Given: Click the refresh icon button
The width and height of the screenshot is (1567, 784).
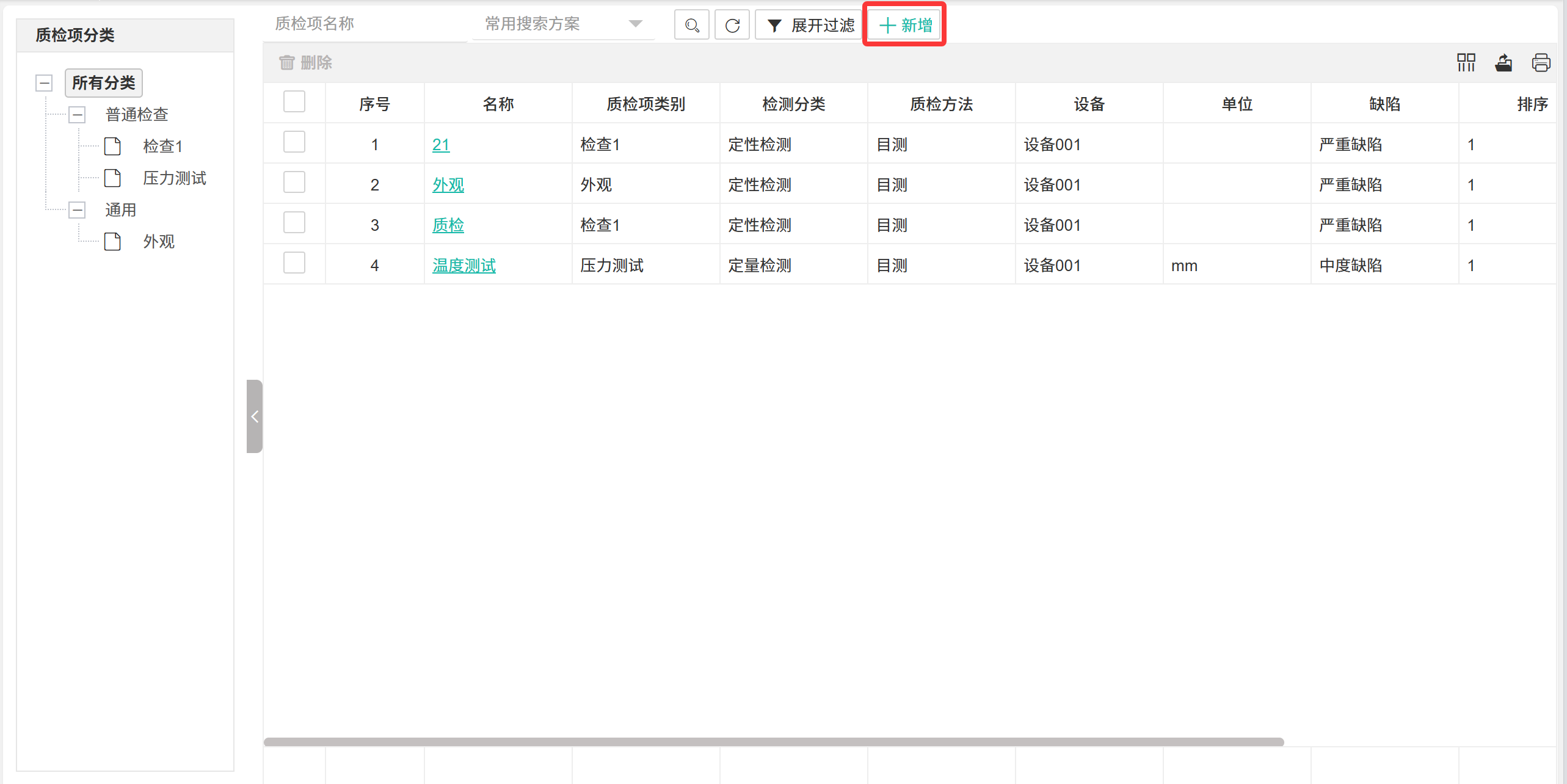Looking at the screenshot, I should click(x=732, y=26).
